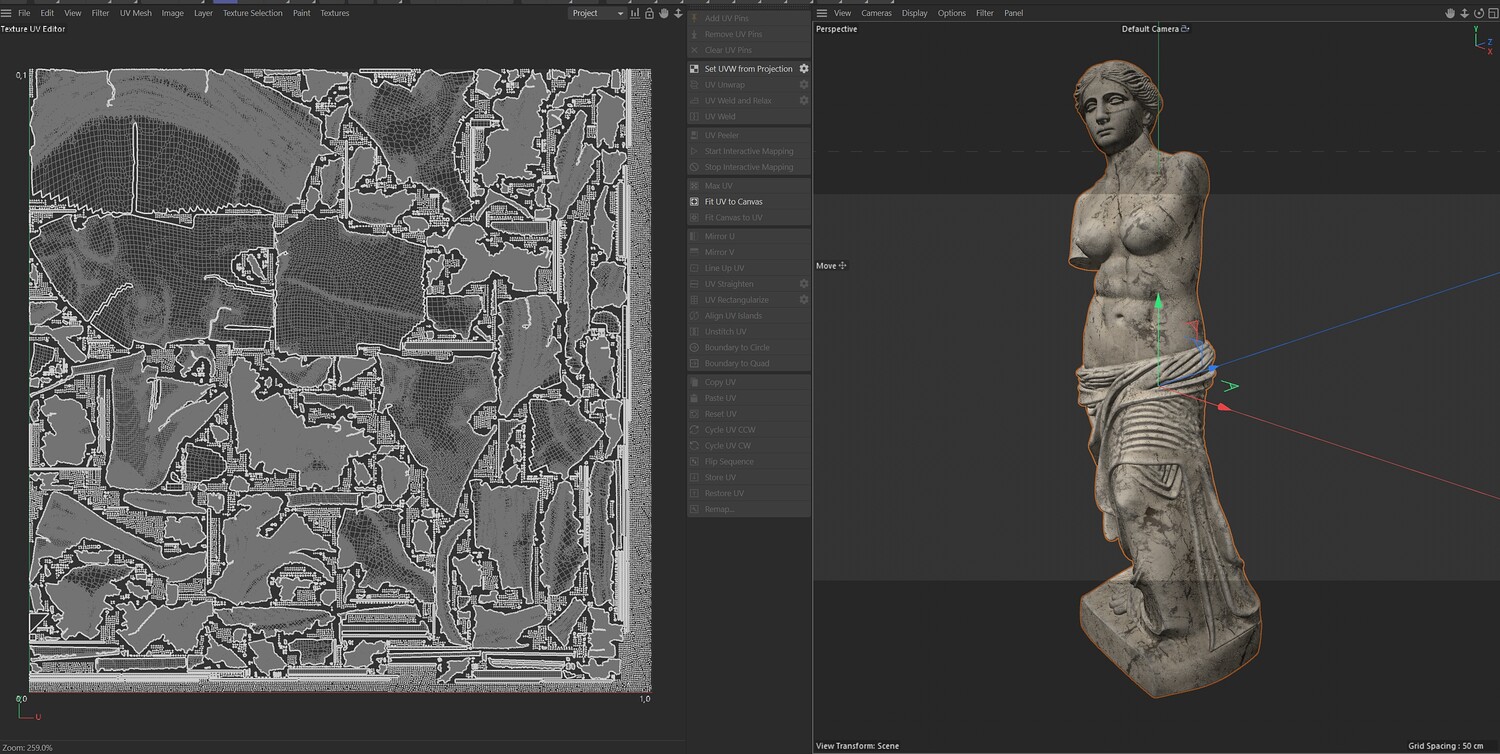1500x754 pixels.
Task: Open Set UVW from Projection settings gear
Action: pos(803,69)
